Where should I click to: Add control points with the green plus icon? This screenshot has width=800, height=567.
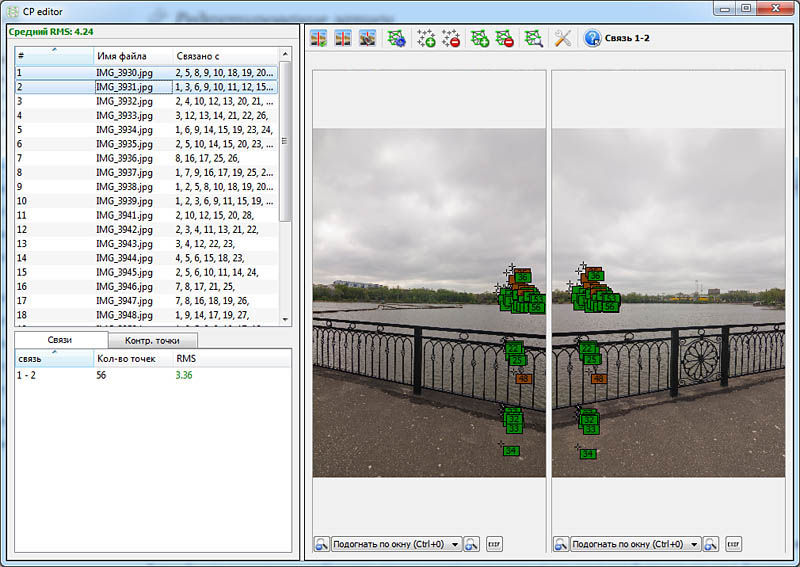[x=426, y=38]
